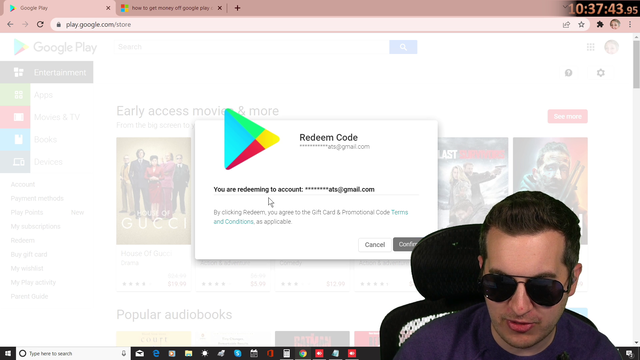Select the Movies & TV category

47,117
